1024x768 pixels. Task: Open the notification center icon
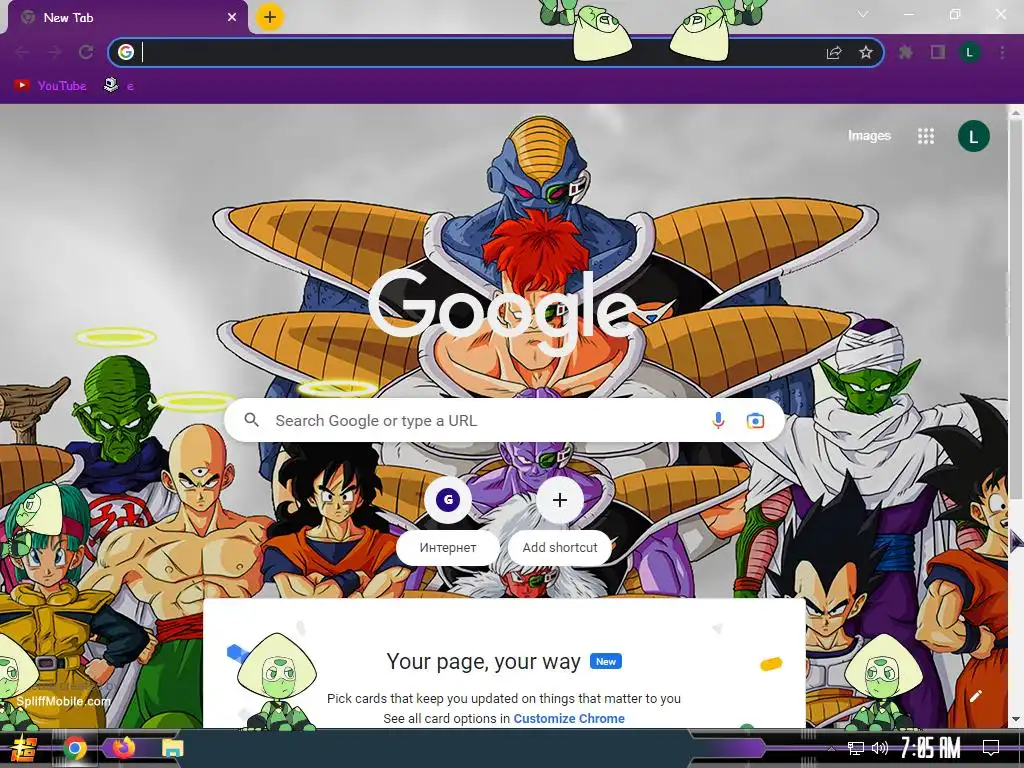[x=991, y=748]
